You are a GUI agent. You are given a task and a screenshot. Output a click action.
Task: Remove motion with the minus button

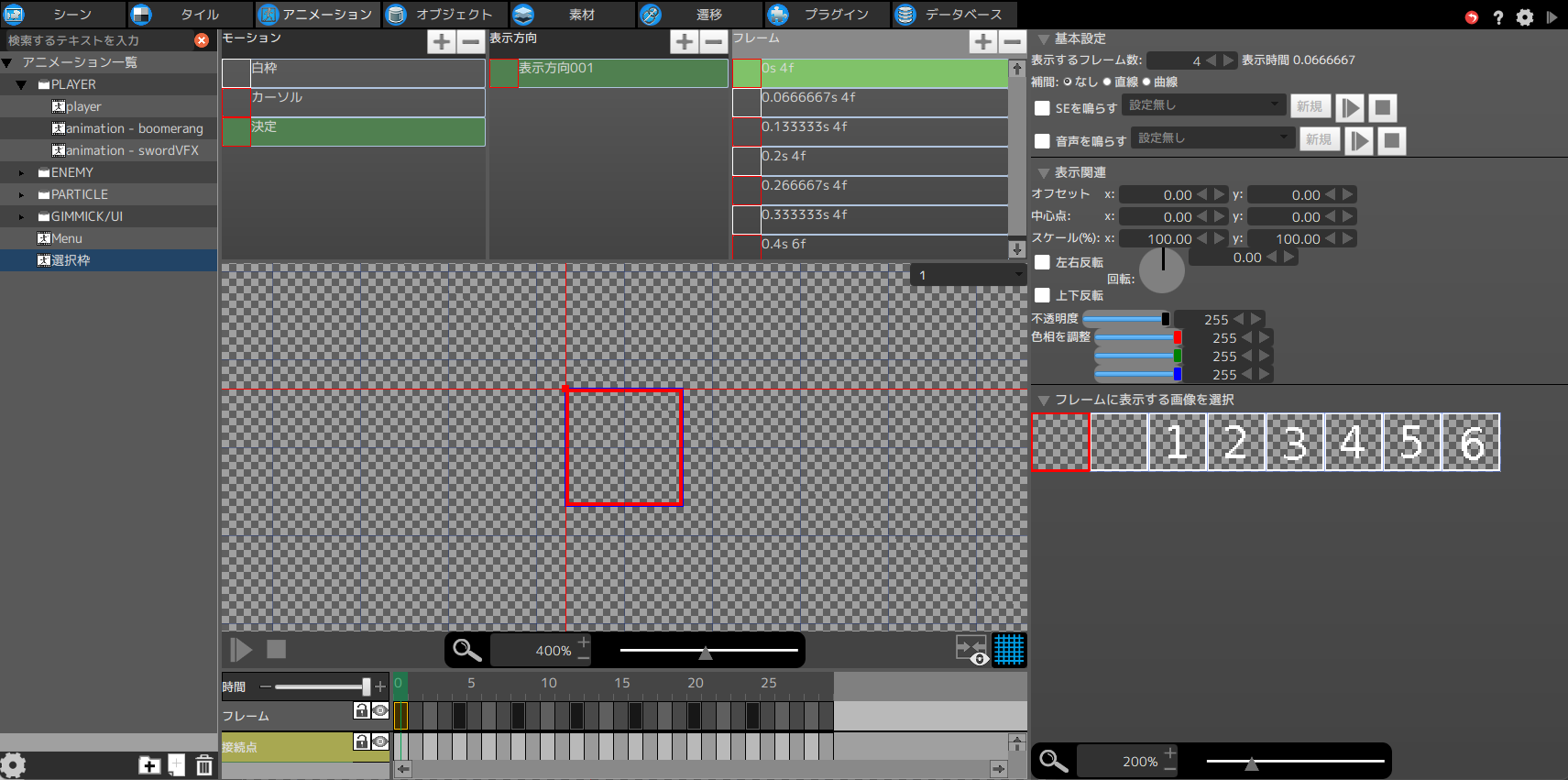tap(470, 41)
